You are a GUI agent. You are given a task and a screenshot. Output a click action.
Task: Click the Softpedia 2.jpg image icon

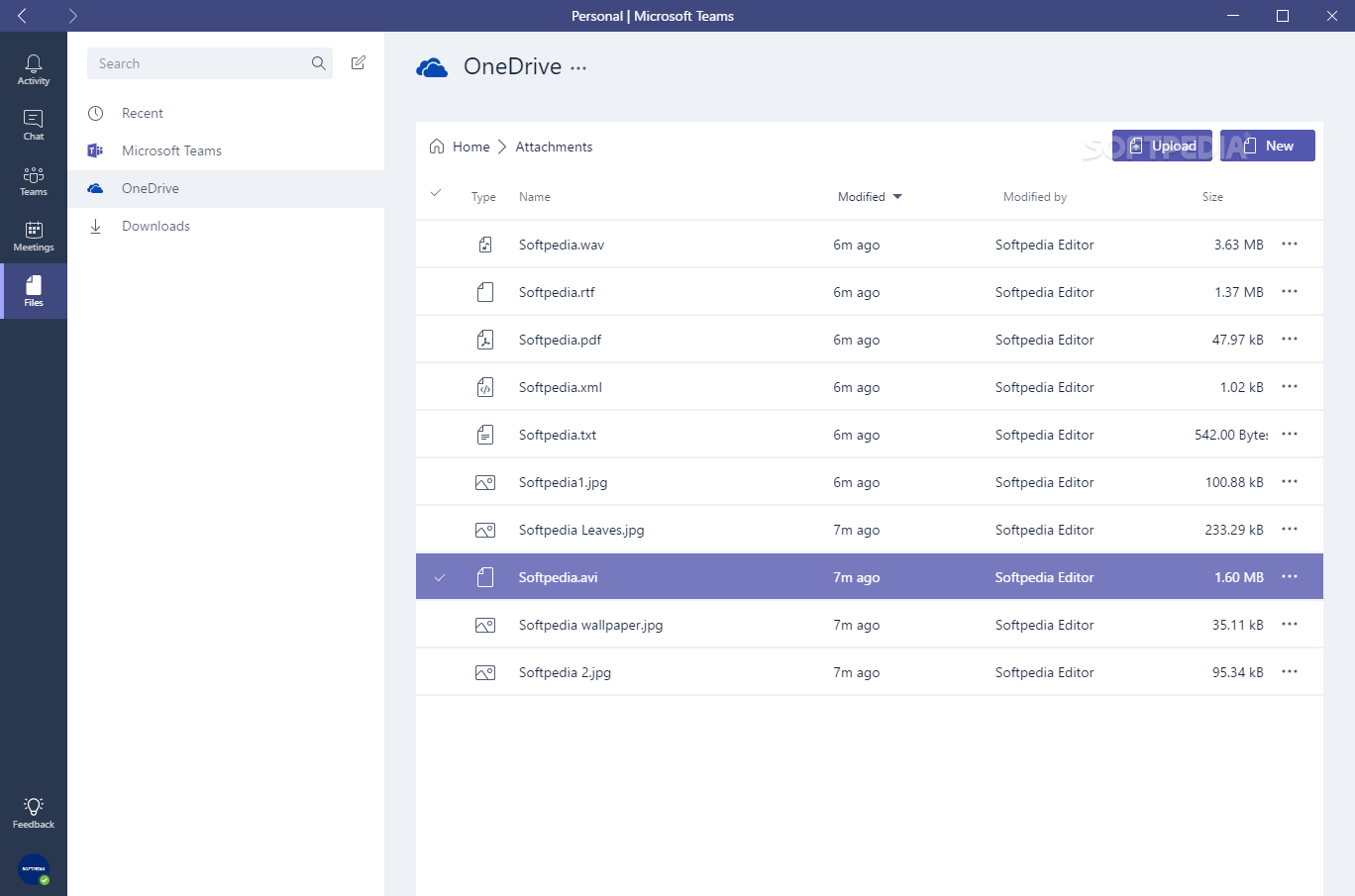click(x=485, y=672)
